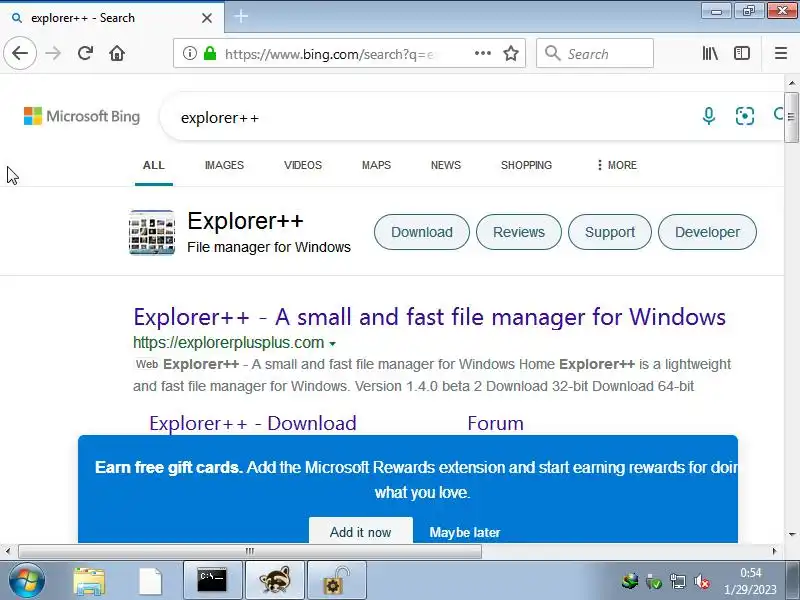Open the page actions three-dot menu
Image resolution: width=800 pixels, height=600 pixels.
(x=483, y=53)
